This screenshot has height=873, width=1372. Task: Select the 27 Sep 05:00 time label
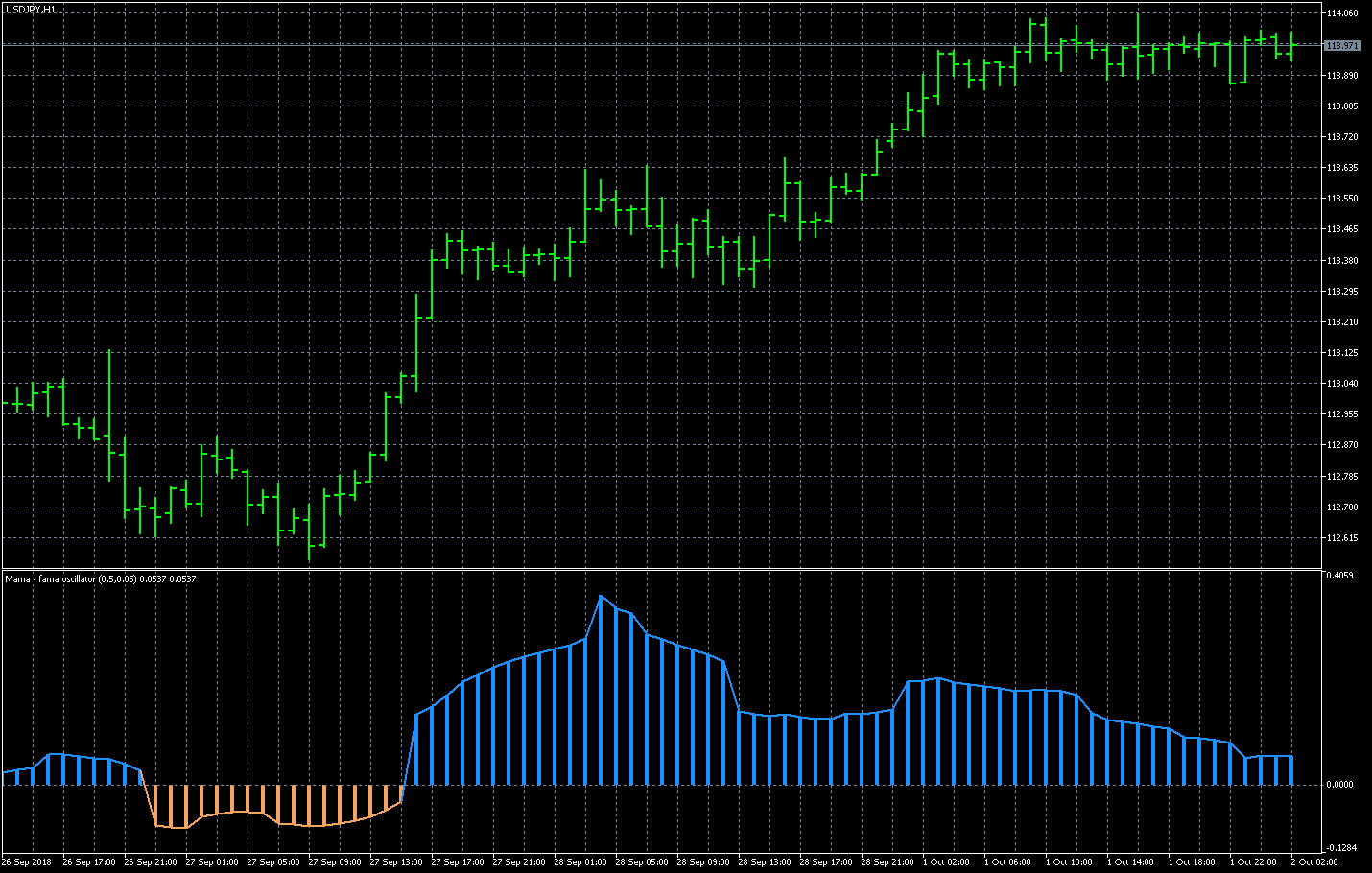(273, 862)
